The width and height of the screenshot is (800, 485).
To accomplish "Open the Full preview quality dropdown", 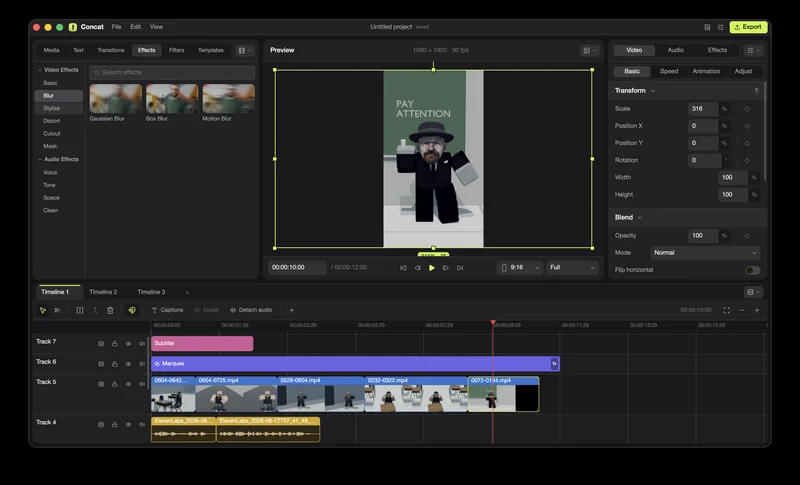I will [572, 268].
